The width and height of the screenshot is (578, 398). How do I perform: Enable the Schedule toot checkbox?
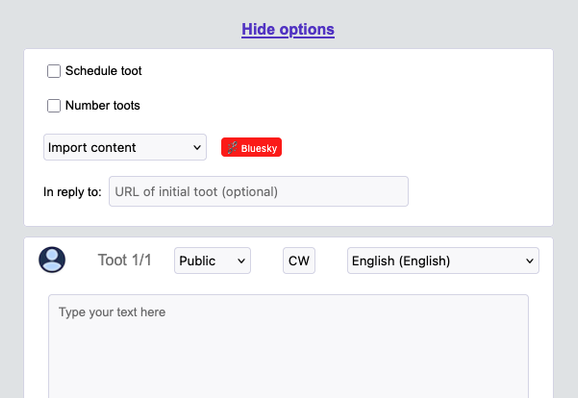coord(54,71)
